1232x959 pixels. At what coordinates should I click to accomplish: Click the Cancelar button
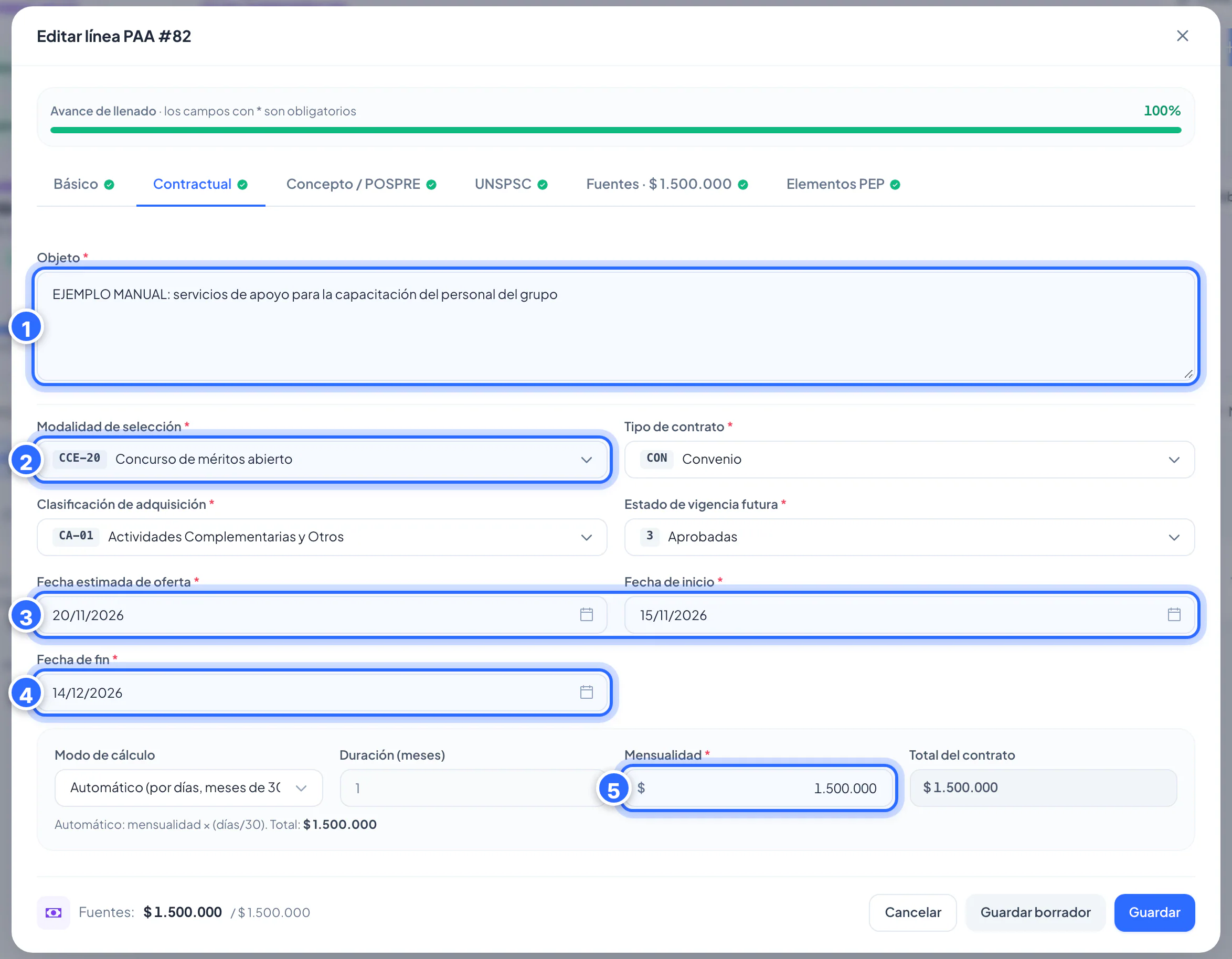912,912
